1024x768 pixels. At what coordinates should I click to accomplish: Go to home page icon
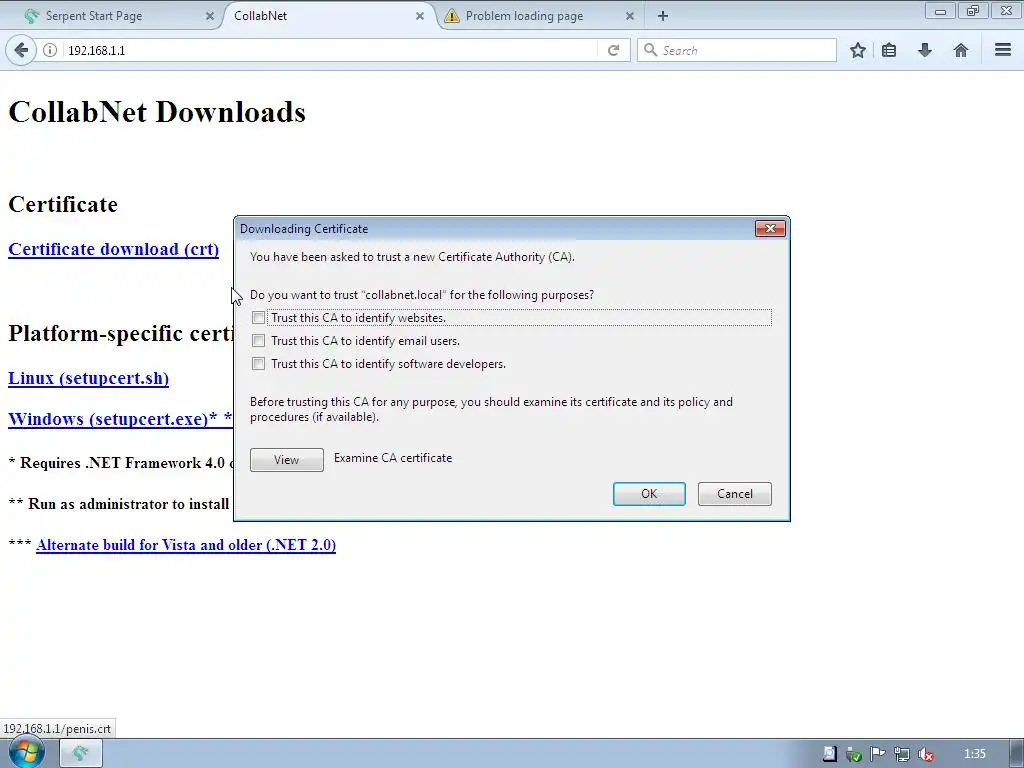961,50
